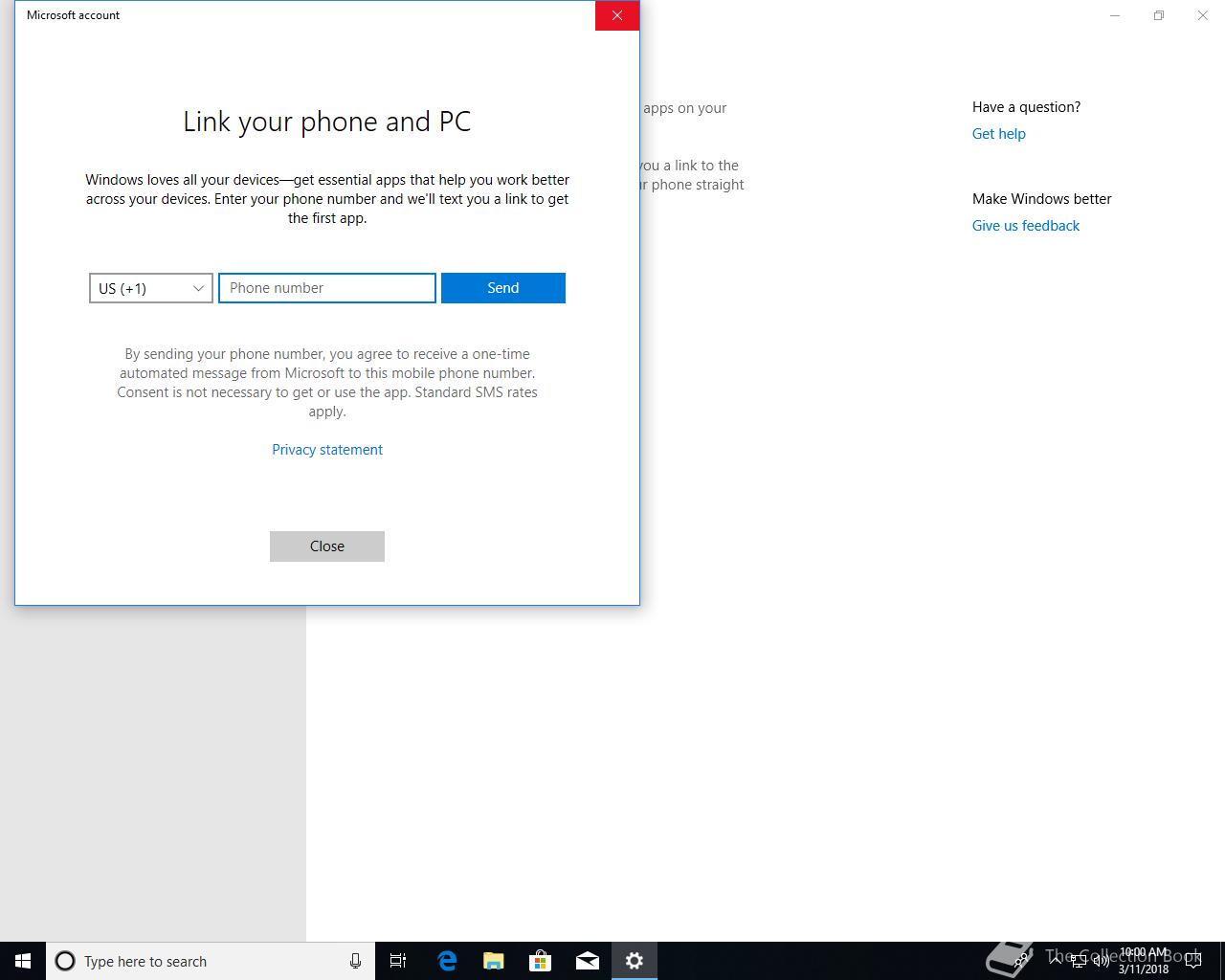Click the gray Close button in dialog

point(327,546)
